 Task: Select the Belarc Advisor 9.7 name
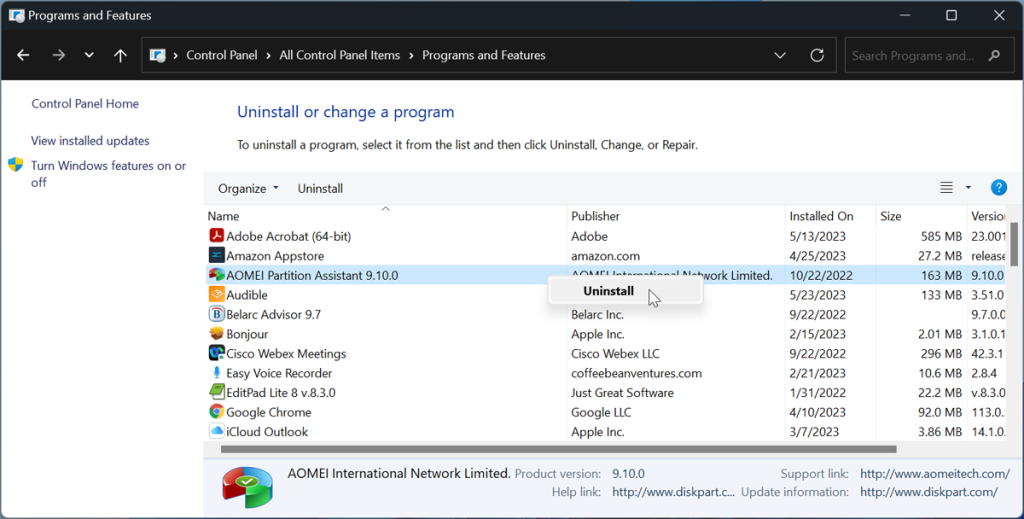click(x=274, y=315)
